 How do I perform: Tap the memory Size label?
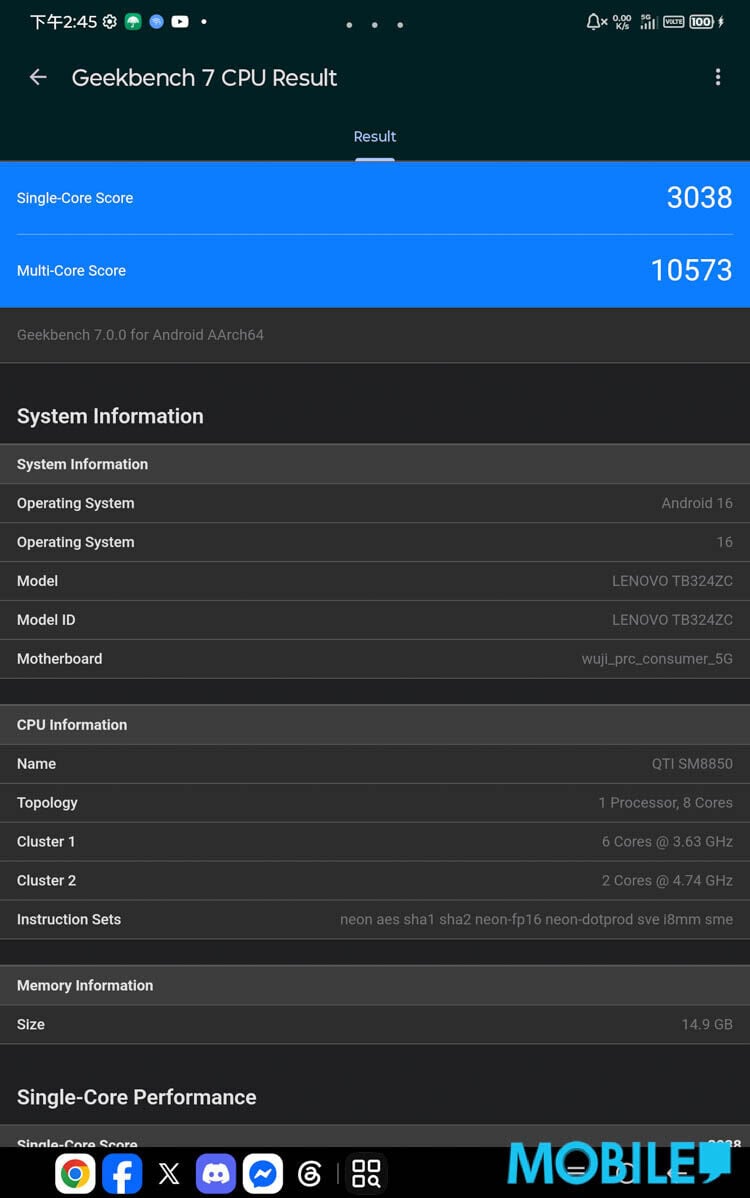tap(31, 1024)
